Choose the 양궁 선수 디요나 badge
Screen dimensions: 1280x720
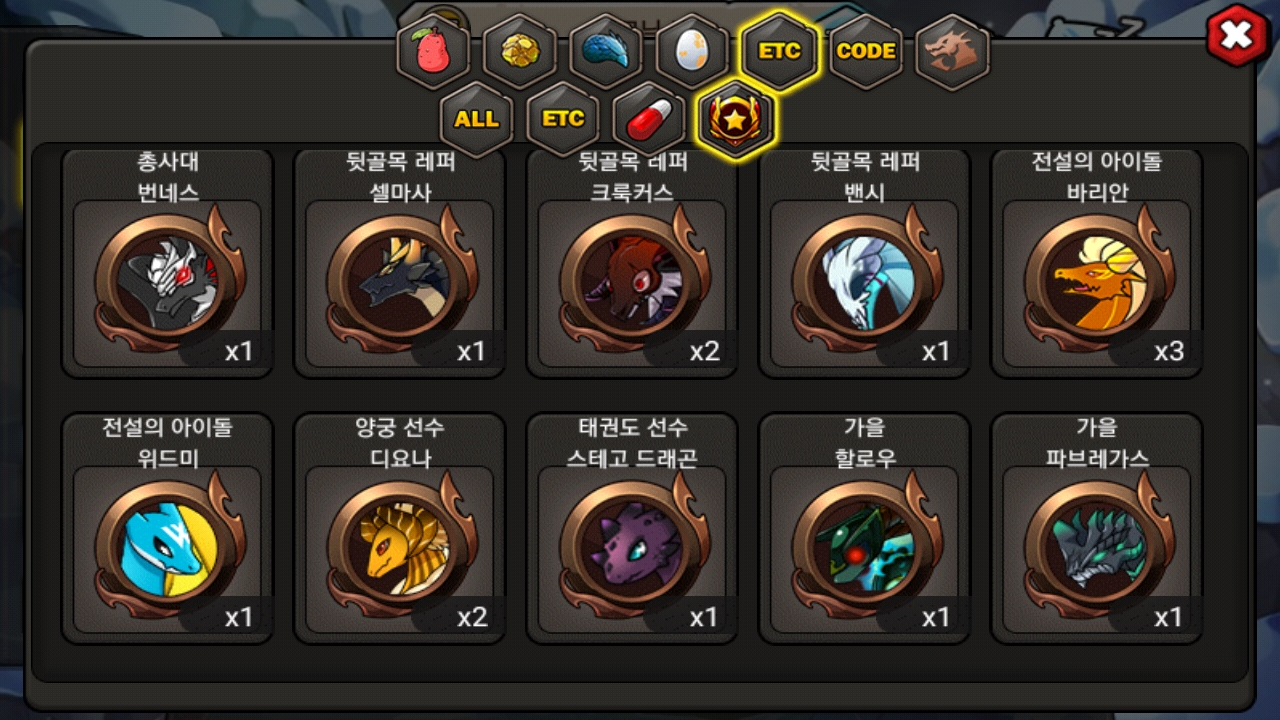point(399,528)
